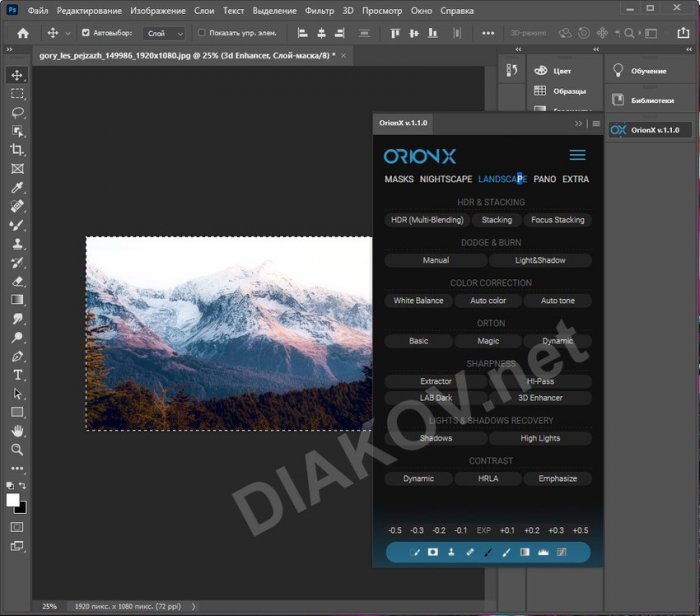Click the foreground color swatch
The height and width of the screenshot is (616, 700).
pyautogui.click(x=14, y=499)
